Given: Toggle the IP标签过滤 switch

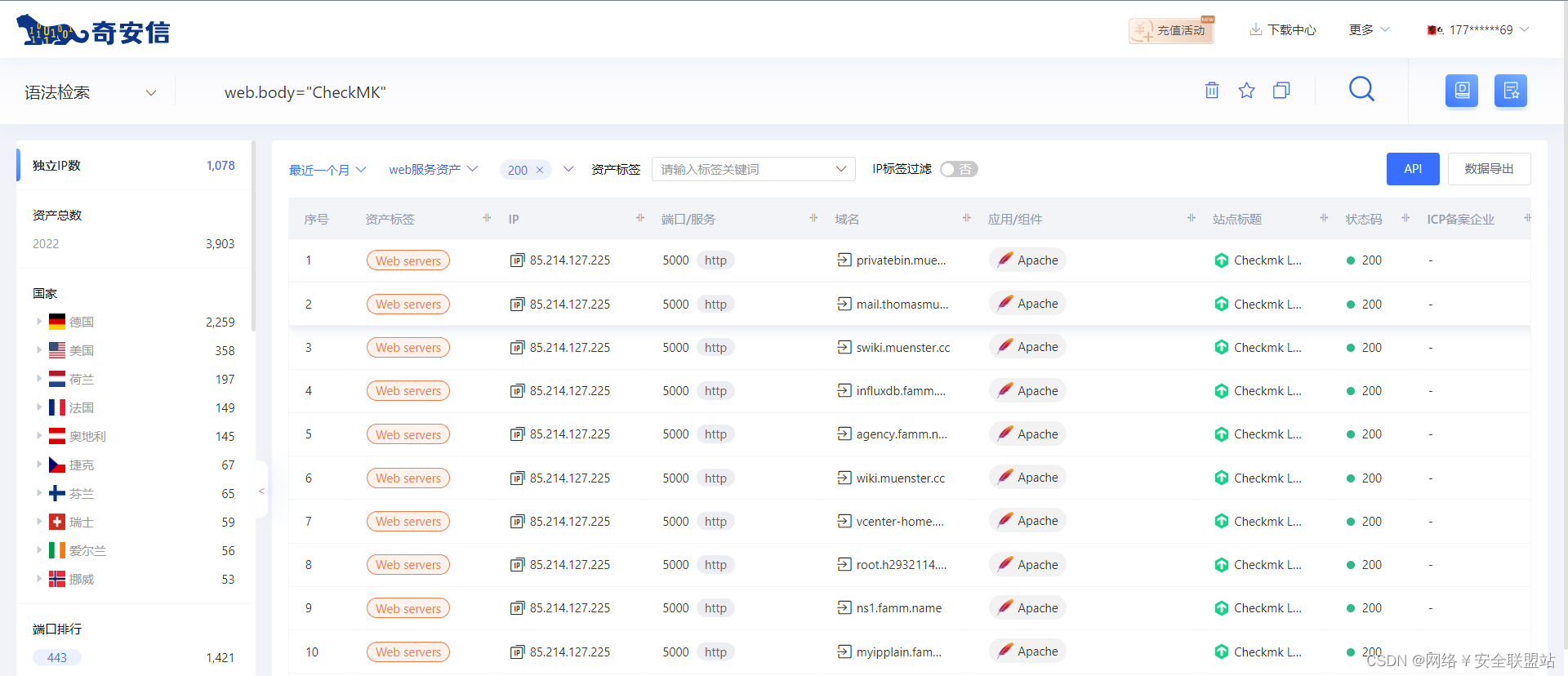Looking at the screenshot, I should coord(959,169).
